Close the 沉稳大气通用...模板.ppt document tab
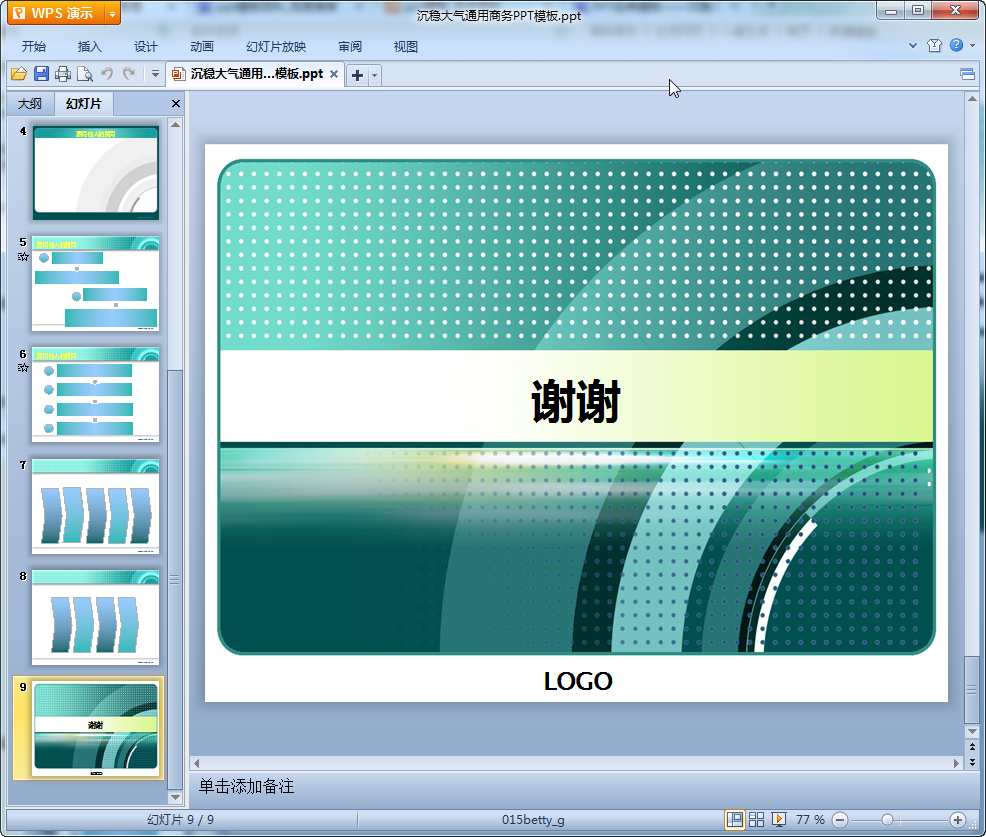The width and height of the screenshot is (986, 837). pos(334,74)
